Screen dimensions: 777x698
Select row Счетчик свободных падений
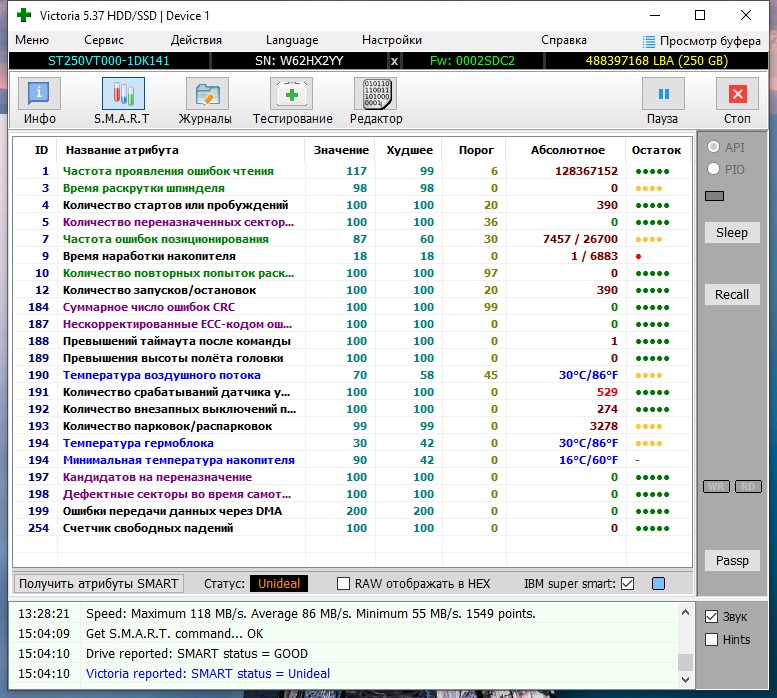(x=352, y=528)
